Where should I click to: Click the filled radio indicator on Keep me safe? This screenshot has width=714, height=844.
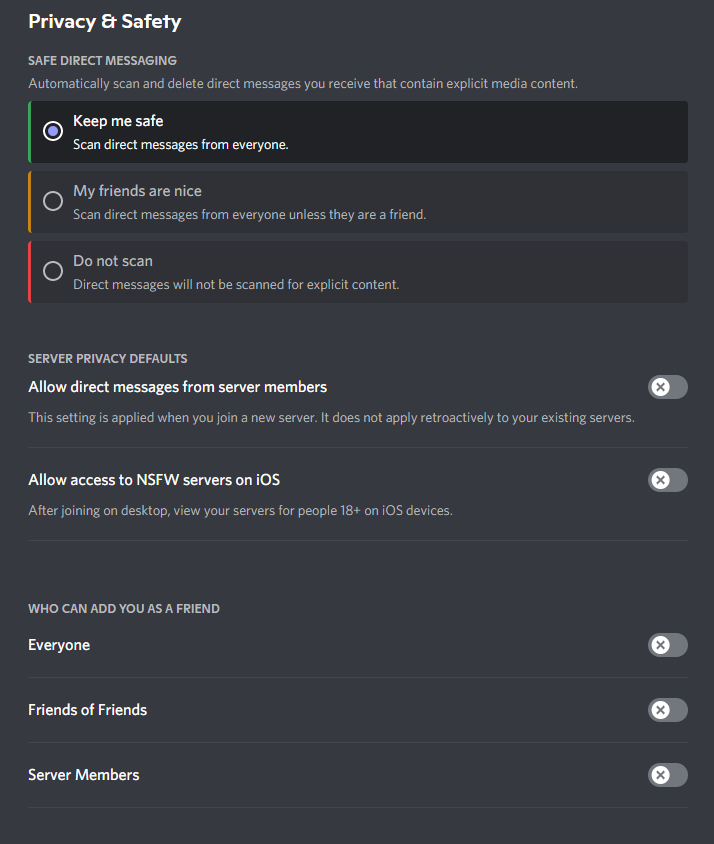pyautogui.click(x=52, y=130)
